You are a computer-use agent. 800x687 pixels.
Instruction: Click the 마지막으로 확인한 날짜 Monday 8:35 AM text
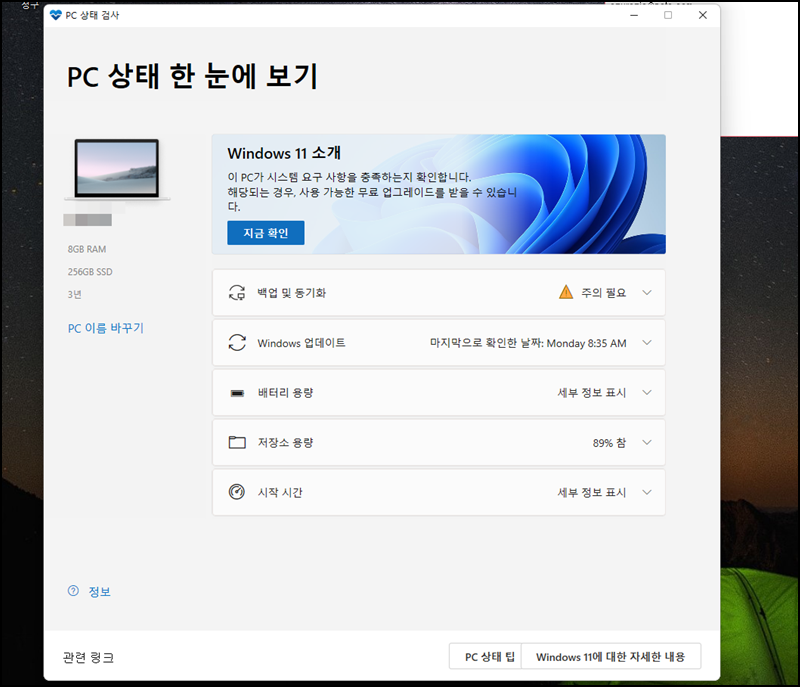[528, 343]
